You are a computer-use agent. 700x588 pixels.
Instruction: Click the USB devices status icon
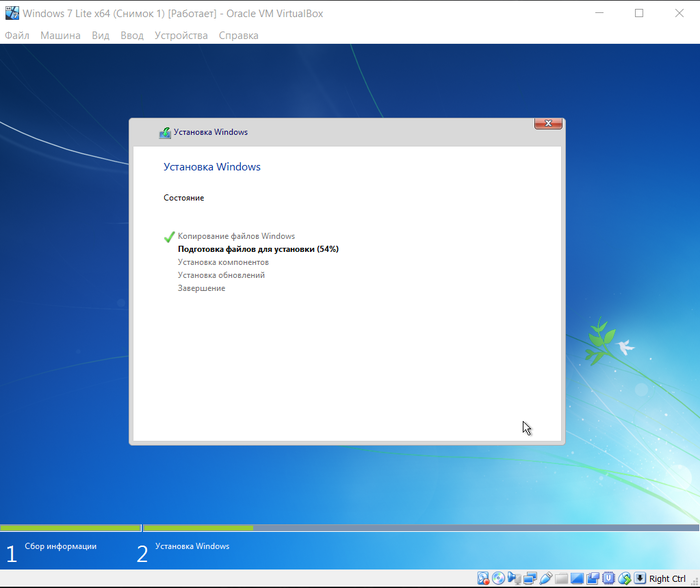[x=546, y=578]
